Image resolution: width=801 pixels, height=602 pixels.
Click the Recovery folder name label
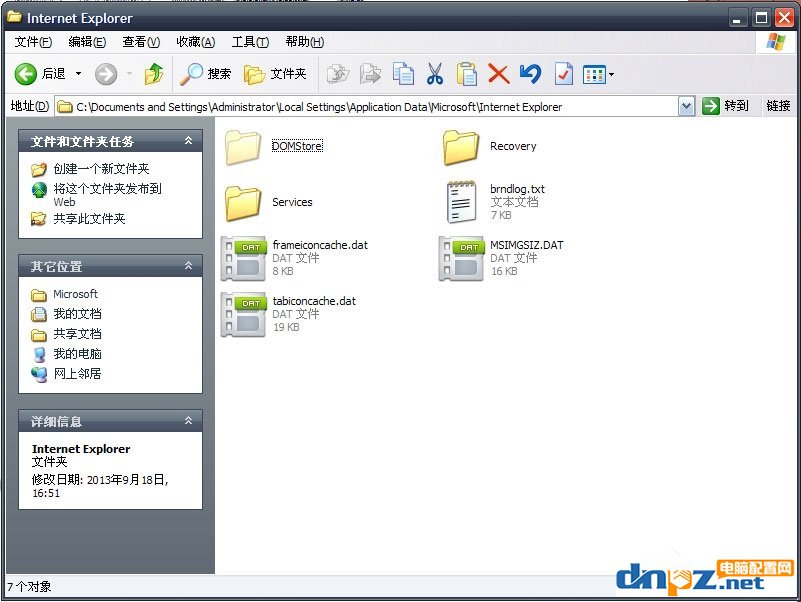pyautogui.click(x=513, y=146)
